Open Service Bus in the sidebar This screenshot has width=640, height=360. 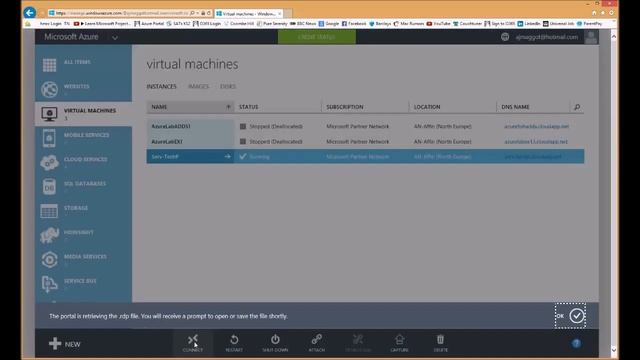click(83, 284)
